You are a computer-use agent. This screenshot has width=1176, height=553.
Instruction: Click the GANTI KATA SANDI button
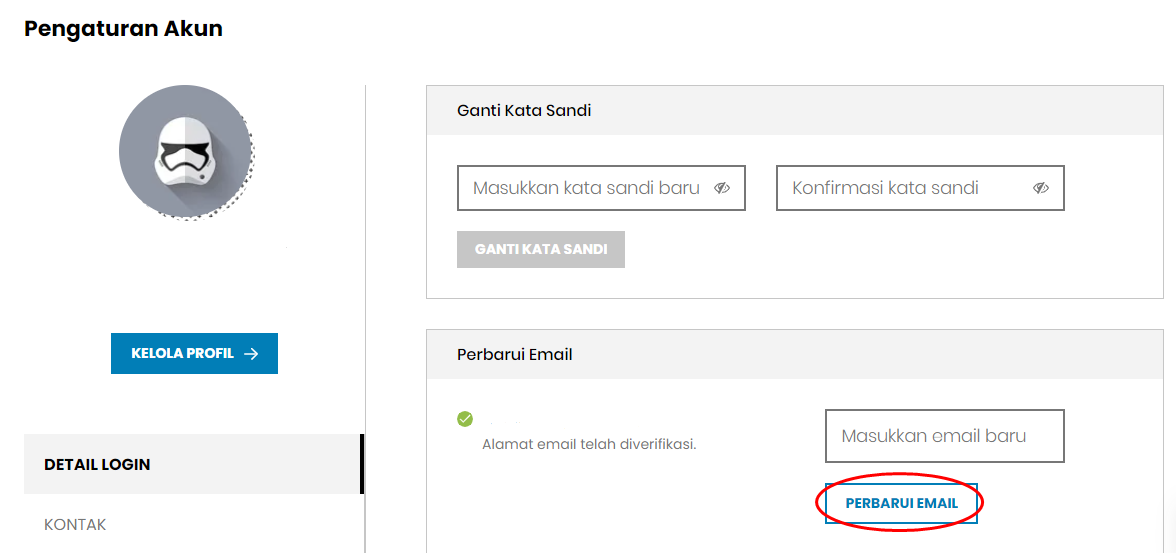coord(541,249)
